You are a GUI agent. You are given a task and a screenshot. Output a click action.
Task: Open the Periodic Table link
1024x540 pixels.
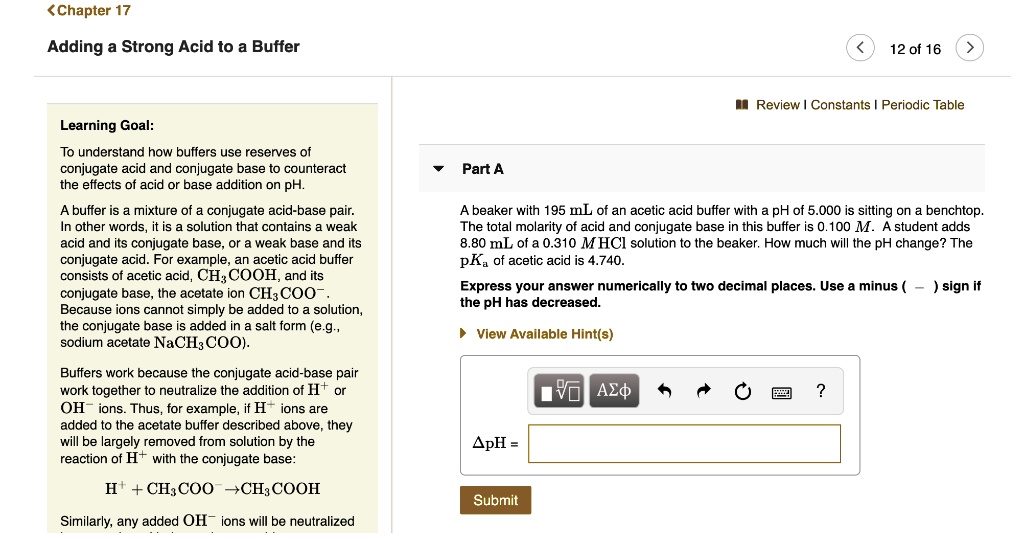click(x=922, y=105)
